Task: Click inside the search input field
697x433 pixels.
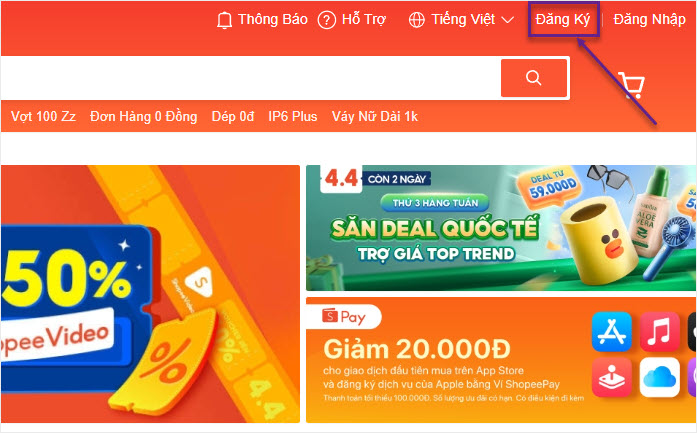Action: (x=250, y=78)
